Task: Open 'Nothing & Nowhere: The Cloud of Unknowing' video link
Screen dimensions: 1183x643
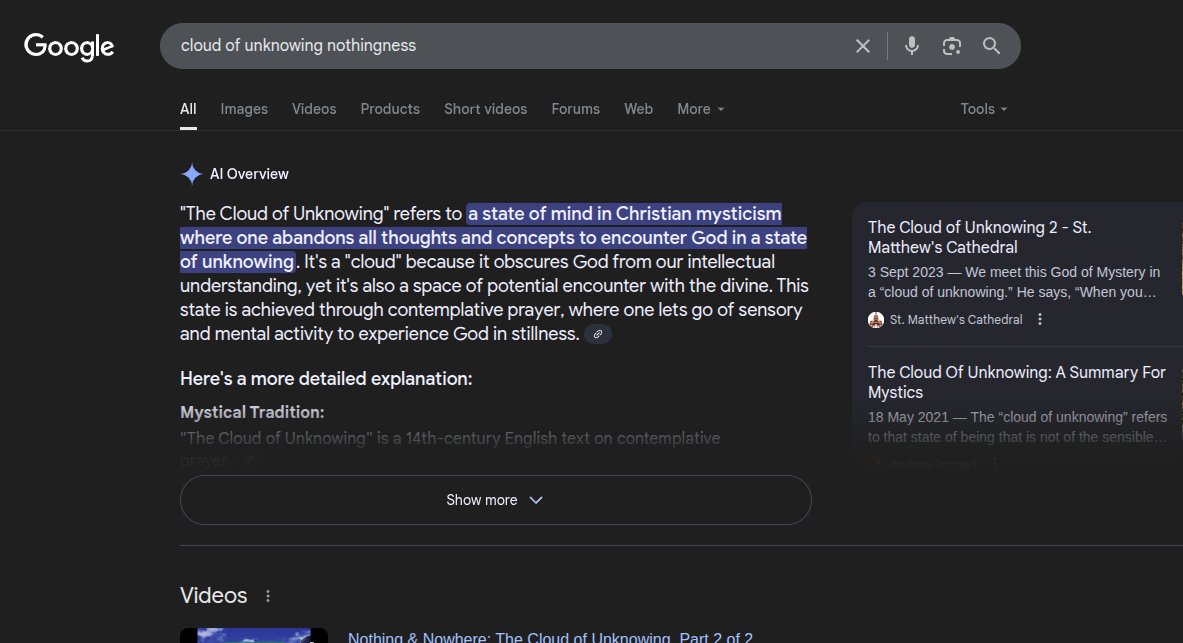Action: click(x=550, y=638)
